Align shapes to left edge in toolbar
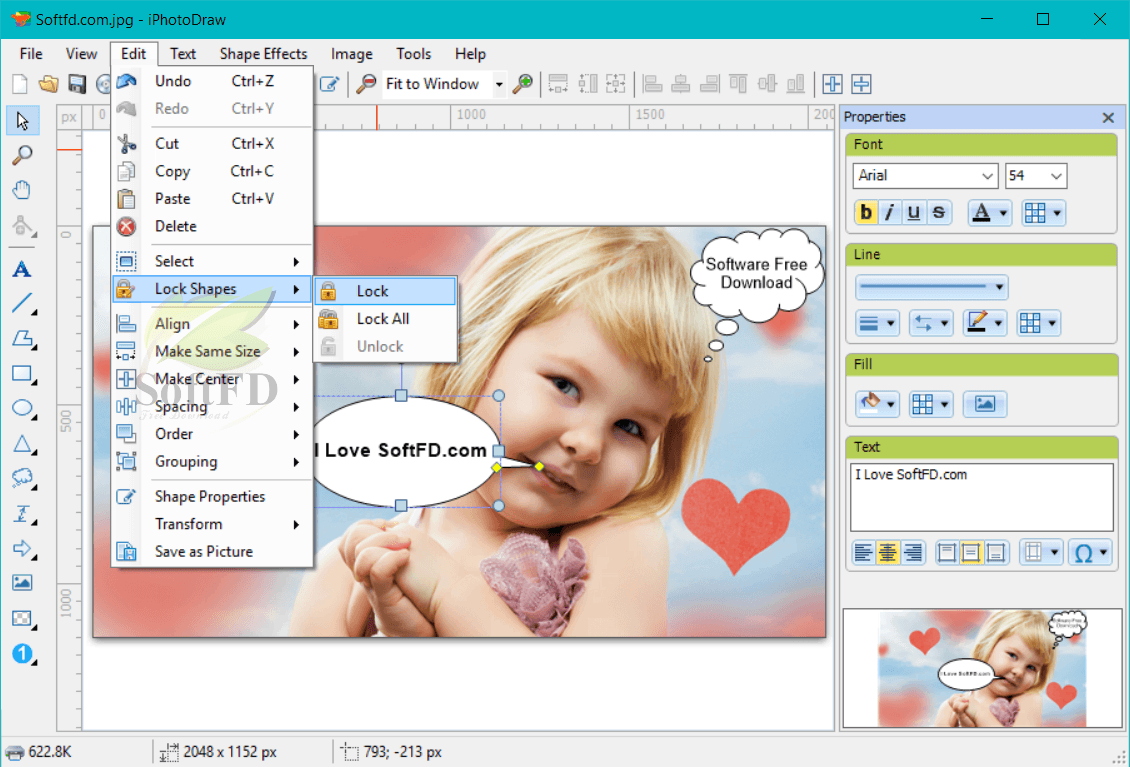The width and height of the screenshot is (1130, 767). (652, 84)
